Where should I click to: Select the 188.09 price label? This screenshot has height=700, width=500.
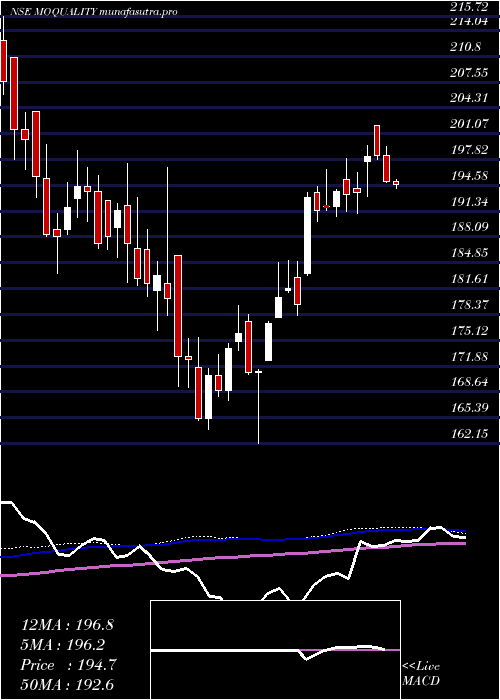pos(467,227)
